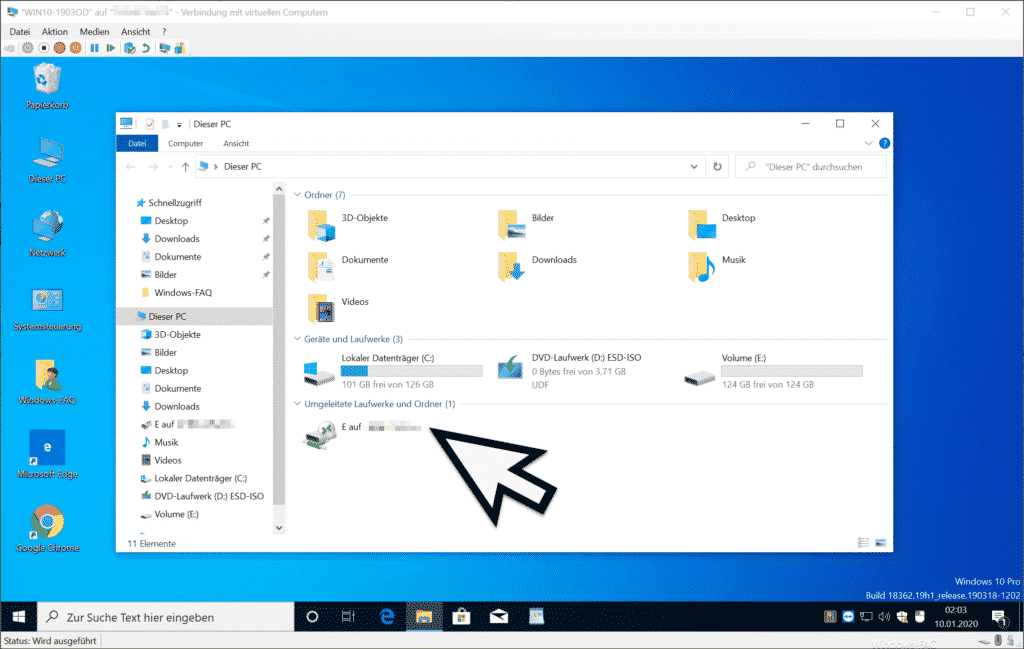Select Lokaler Datenträger (C:) drive tile
This screenshot has height=649, width=1024.
click(x=392, y=371)
